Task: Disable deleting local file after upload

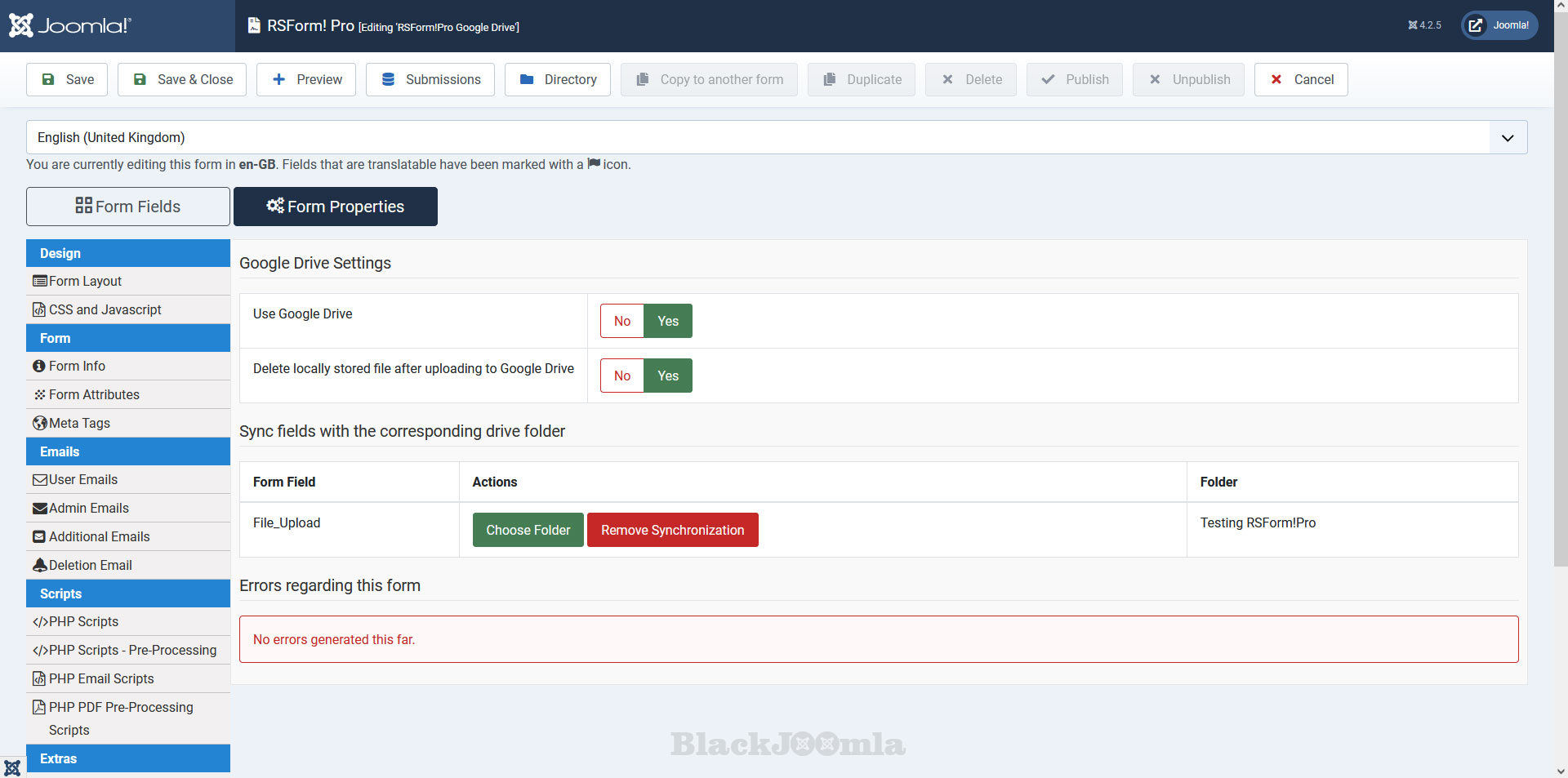Action: 621,376
